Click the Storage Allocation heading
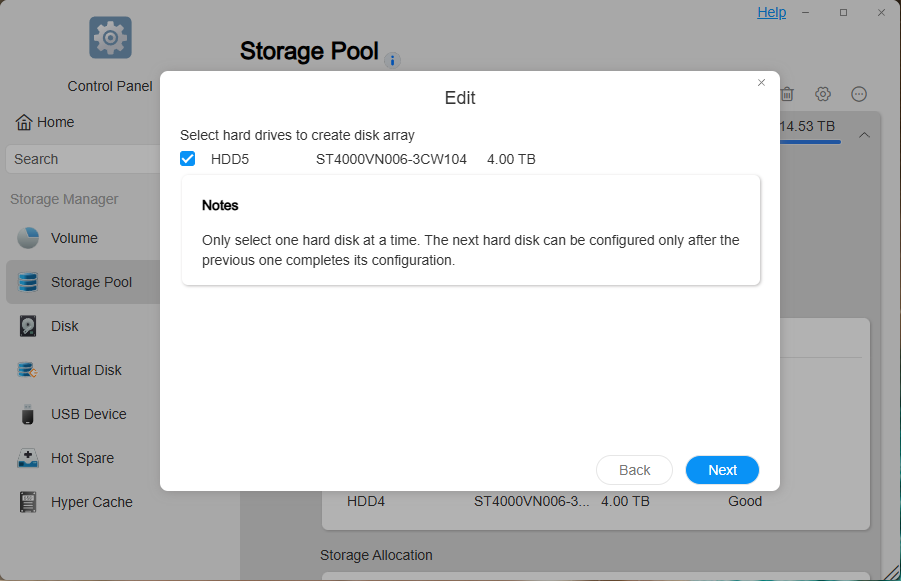This screenshot has height=581, width=901. 376,555
